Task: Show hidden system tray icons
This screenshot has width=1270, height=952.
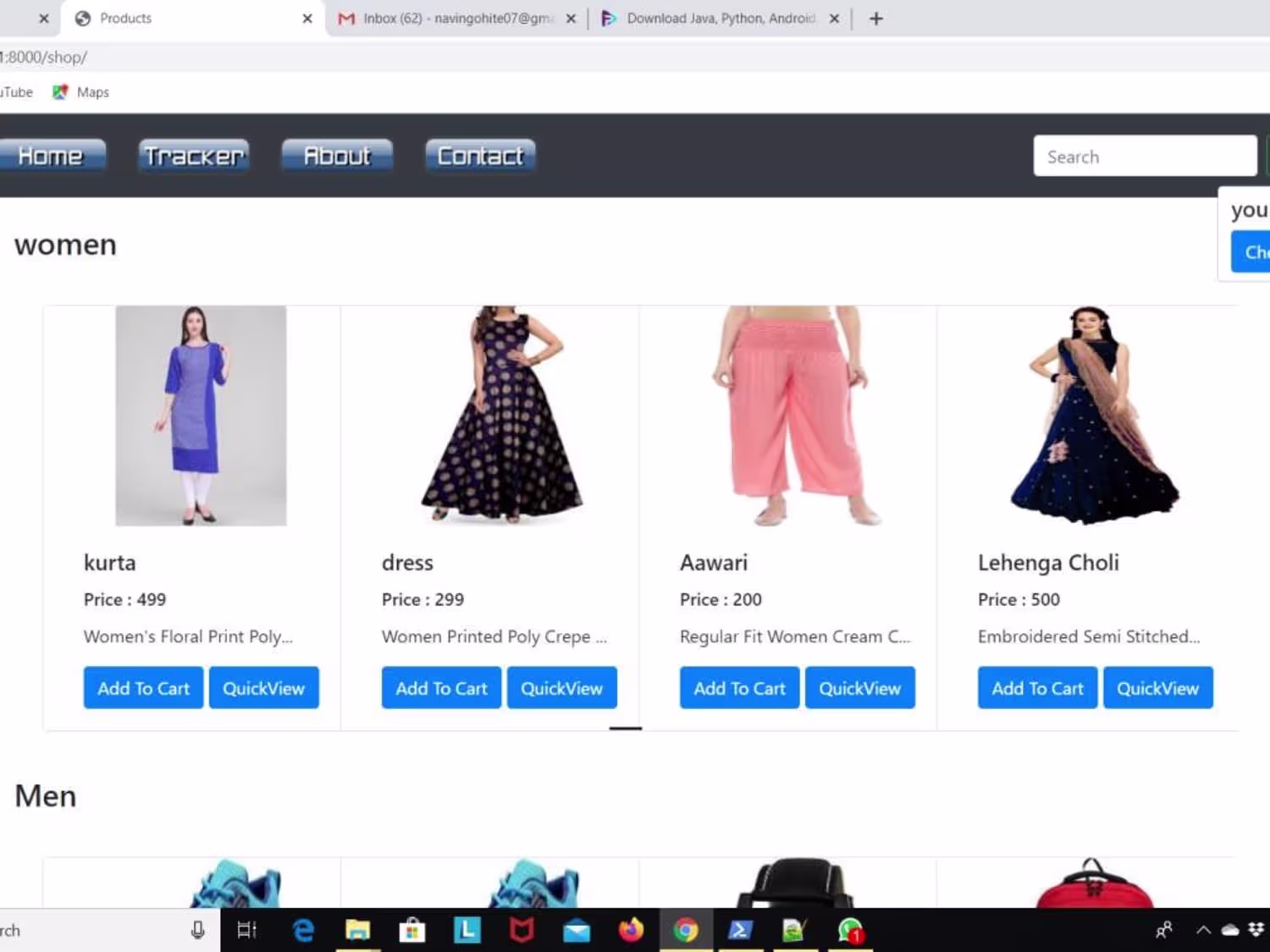Action: [1203, 930]
